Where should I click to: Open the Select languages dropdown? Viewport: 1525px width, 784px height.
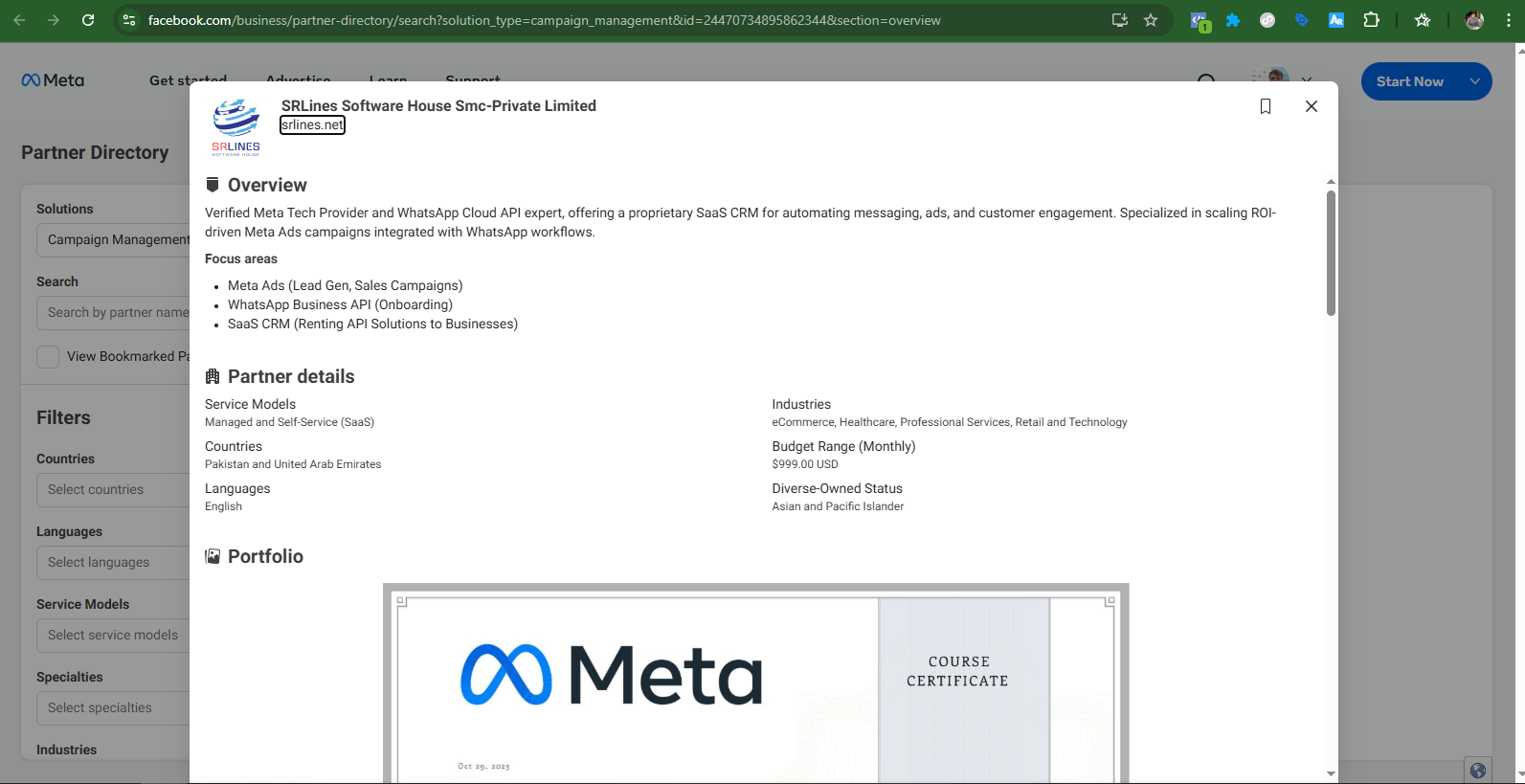click(x=115, y=562)
